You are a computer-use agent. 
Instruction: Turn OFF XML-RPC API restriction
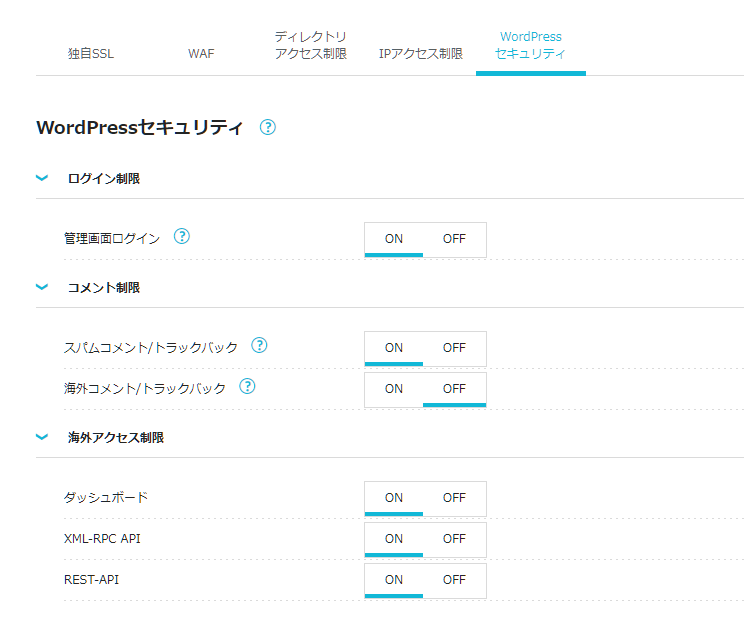(454, 539)
